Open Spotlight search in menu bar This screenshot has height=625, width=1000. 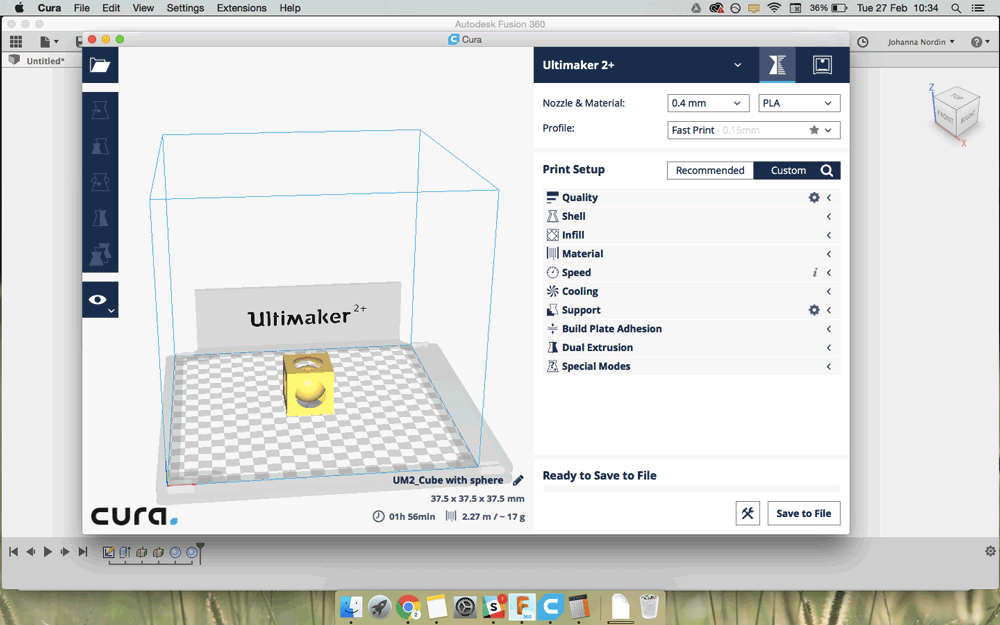955,8
